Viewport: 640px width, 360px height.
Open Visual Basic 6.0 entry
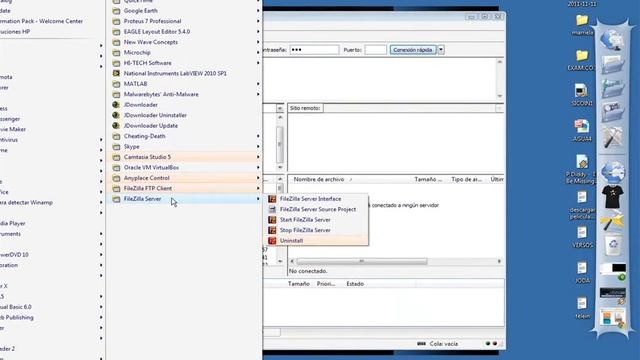click(x=16, y=307)
